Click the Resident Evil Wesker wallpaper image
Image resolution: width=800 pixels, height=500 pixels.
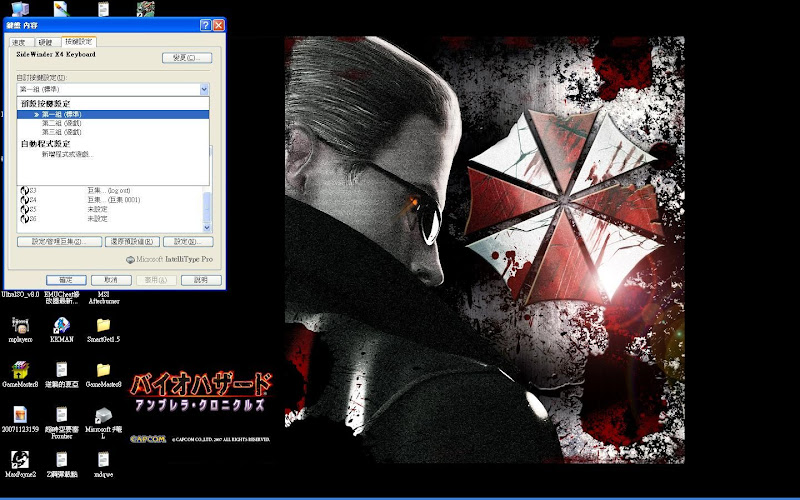point(485,250)
